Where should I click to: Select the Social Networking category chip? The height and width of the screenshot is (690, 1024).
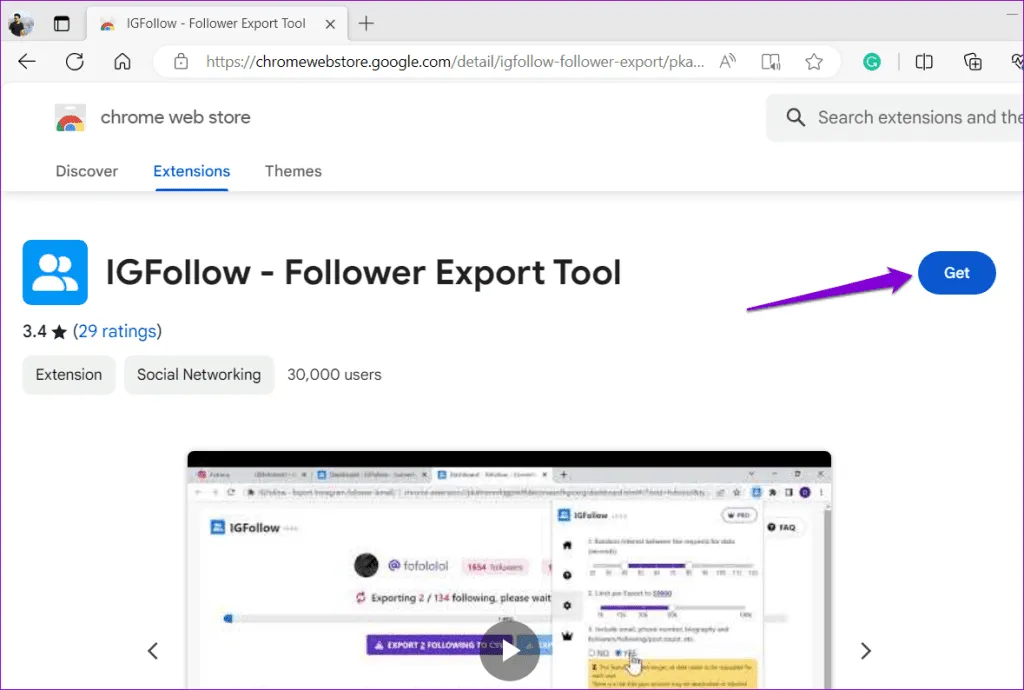point(199,375)
